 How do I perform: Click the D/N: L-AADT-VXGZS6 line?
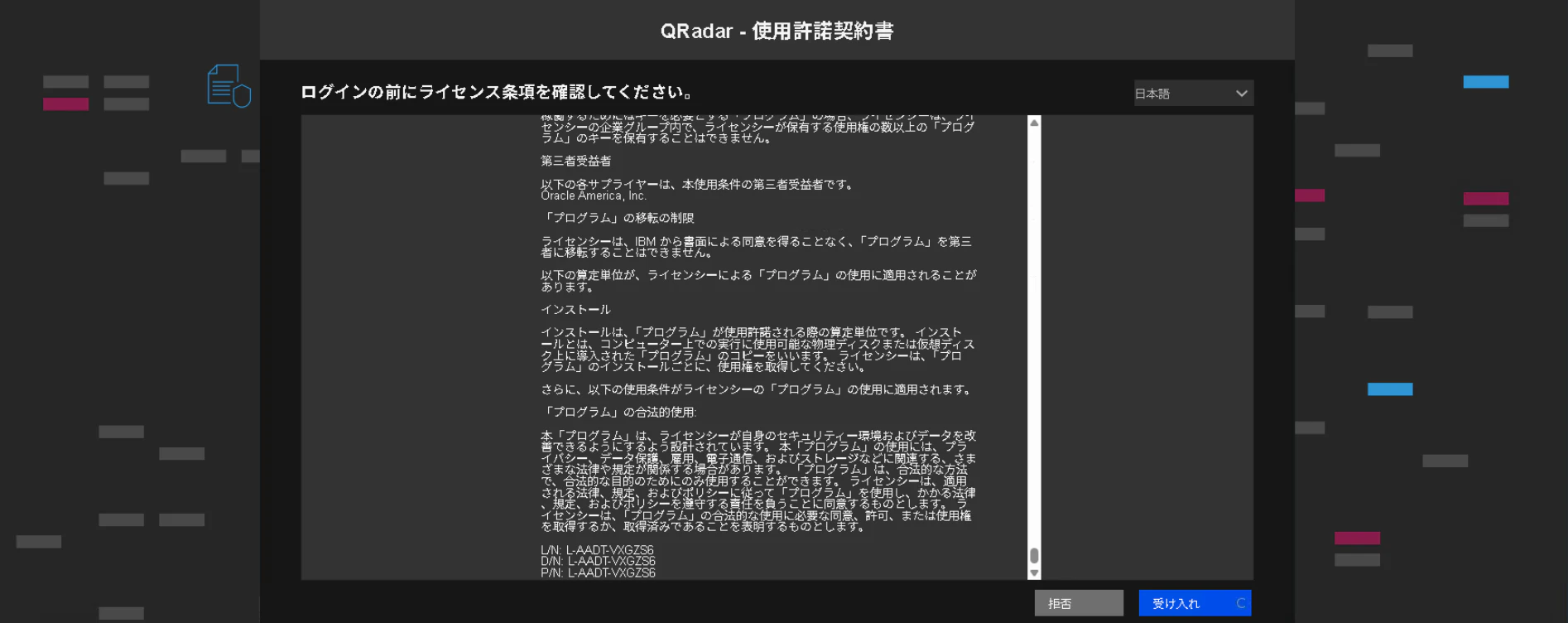[x=598, y=561]
